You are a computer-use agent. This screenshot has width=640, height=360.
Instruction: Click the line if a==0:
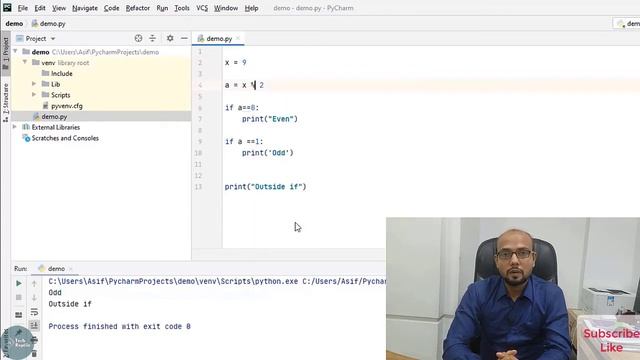242,108
